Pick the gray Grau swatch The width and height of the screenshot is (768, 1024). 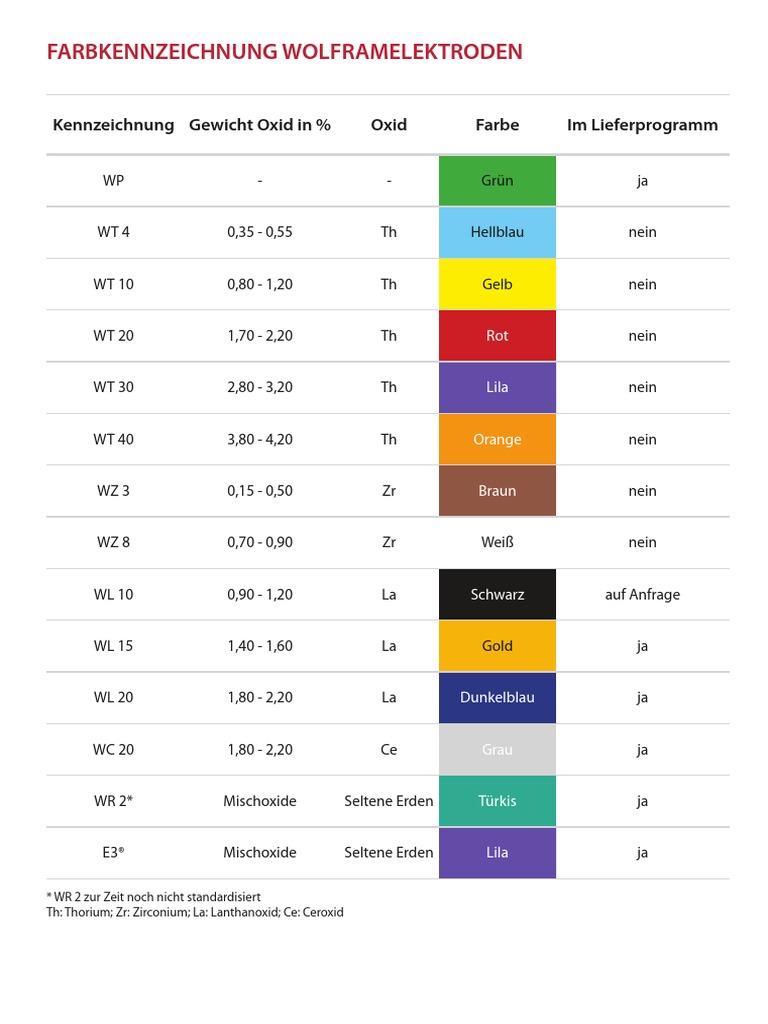497,749
